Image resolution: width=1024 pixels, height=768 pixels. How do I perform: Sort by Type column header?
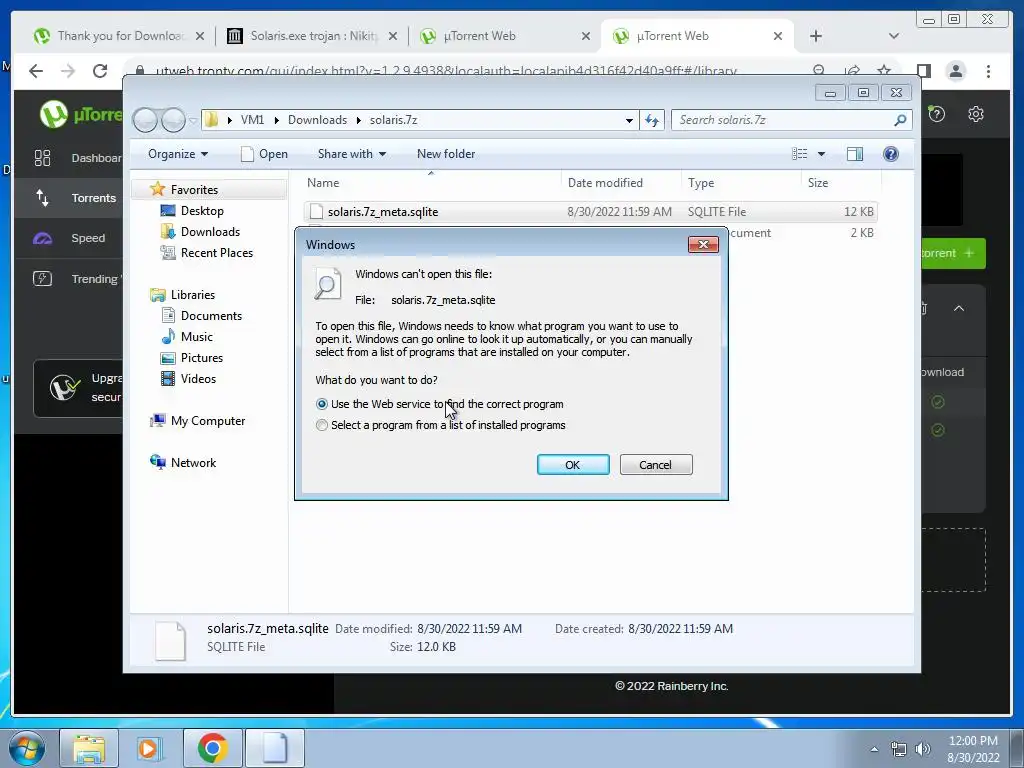[x=701, y=183]
